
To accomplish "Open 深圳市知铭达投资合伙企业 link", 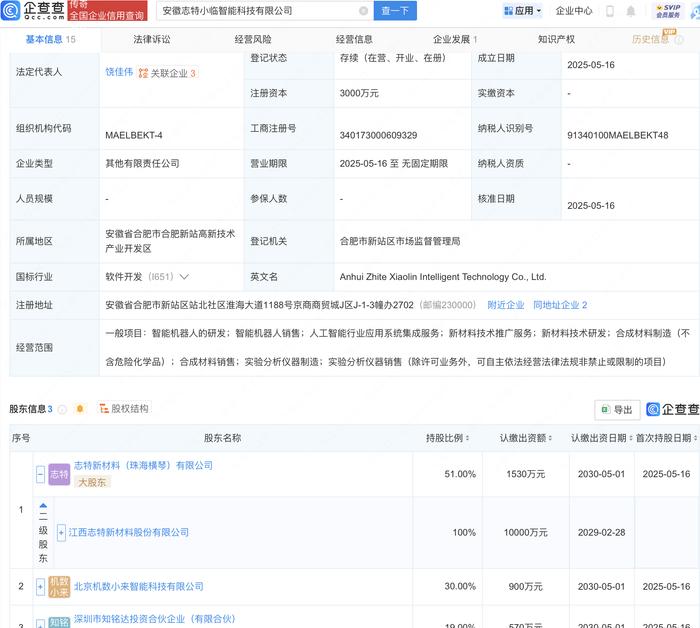I will [154, 619].
